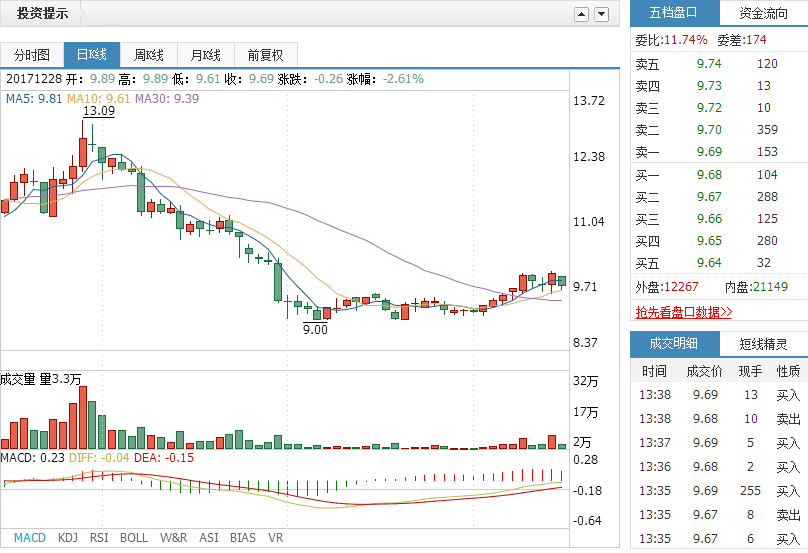Screen dimensions: 808x553
Task: Switch to the 短线精灵 tab
Action: (x=763, y=344)
